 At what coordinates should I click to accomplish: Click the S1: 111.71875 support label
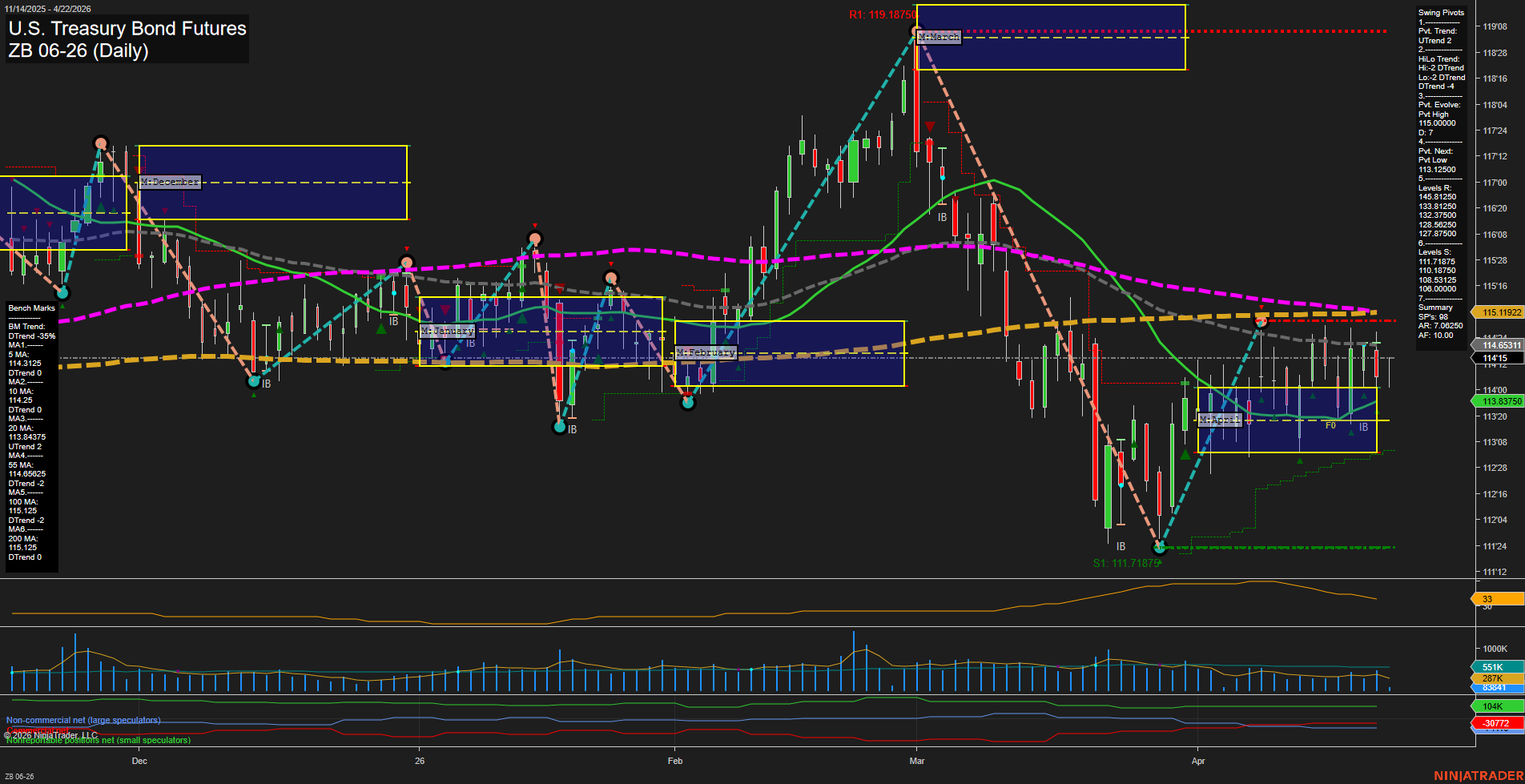point(1125,563)
